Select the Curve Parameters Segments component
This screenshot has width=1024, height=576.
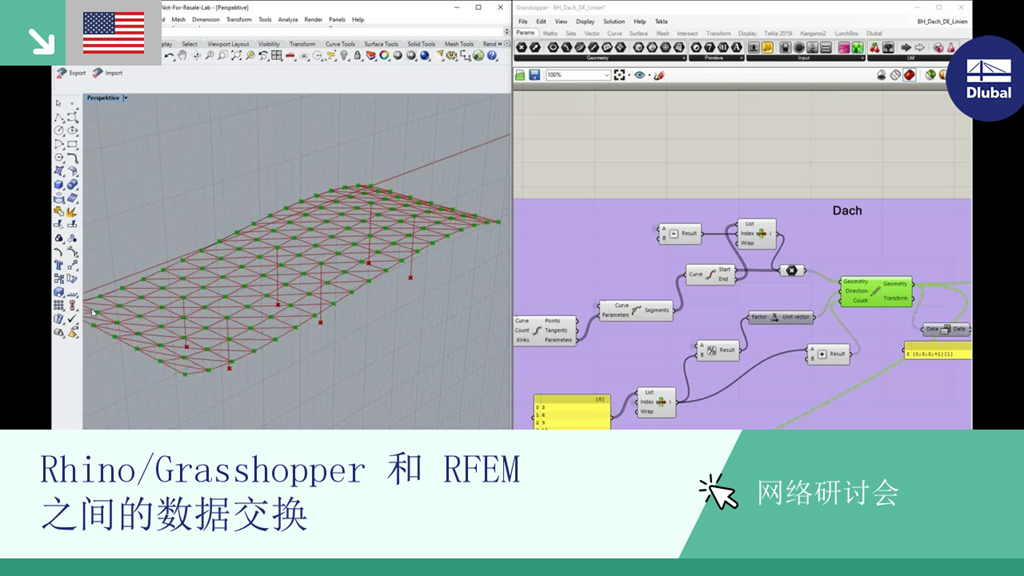click(x=635, y=310)
